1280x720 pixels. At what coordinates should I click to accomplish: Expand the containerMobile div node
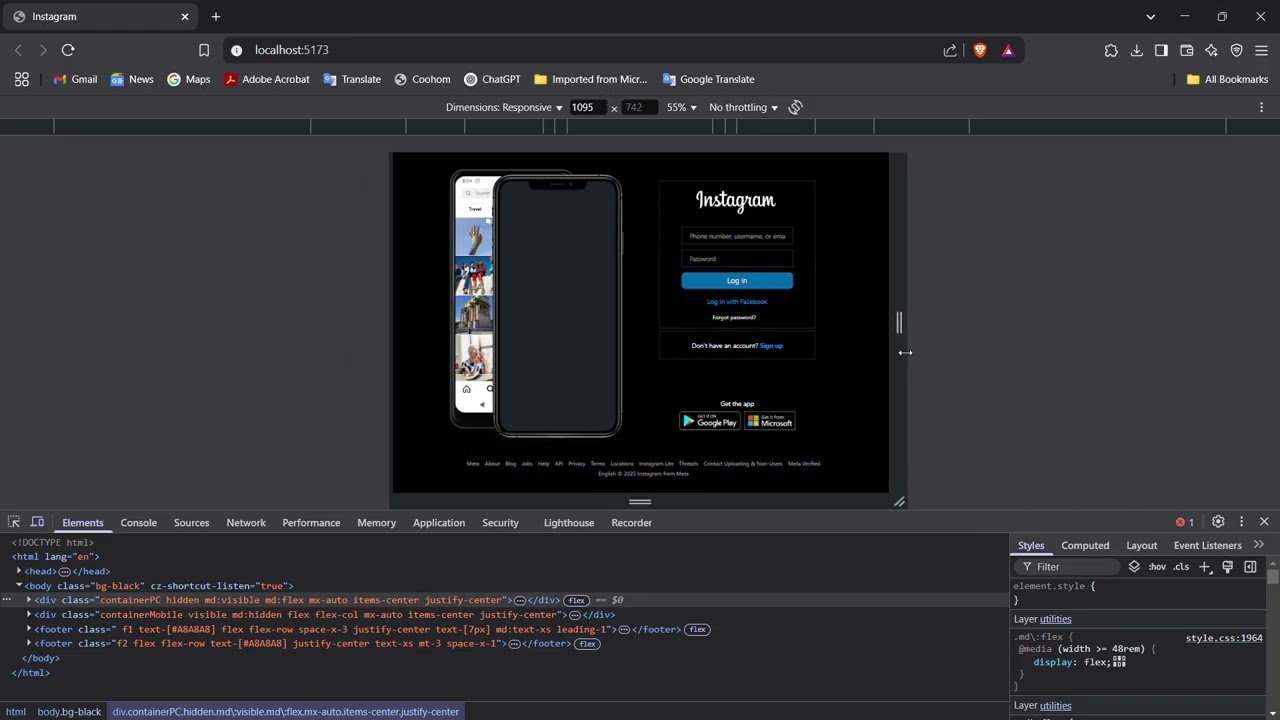tap(29, 614)
